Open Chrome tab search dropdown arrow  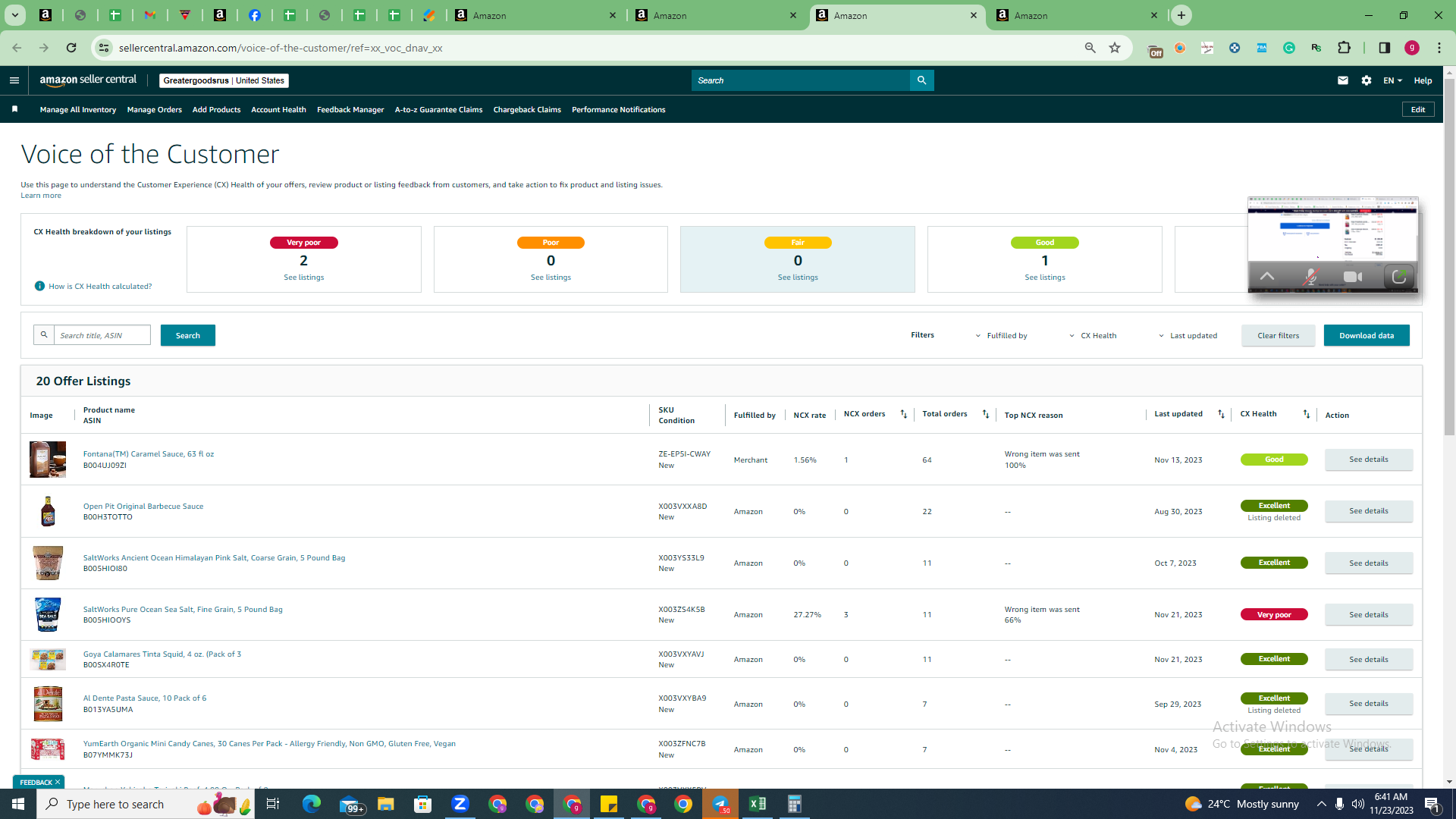[x=14, y=15]
